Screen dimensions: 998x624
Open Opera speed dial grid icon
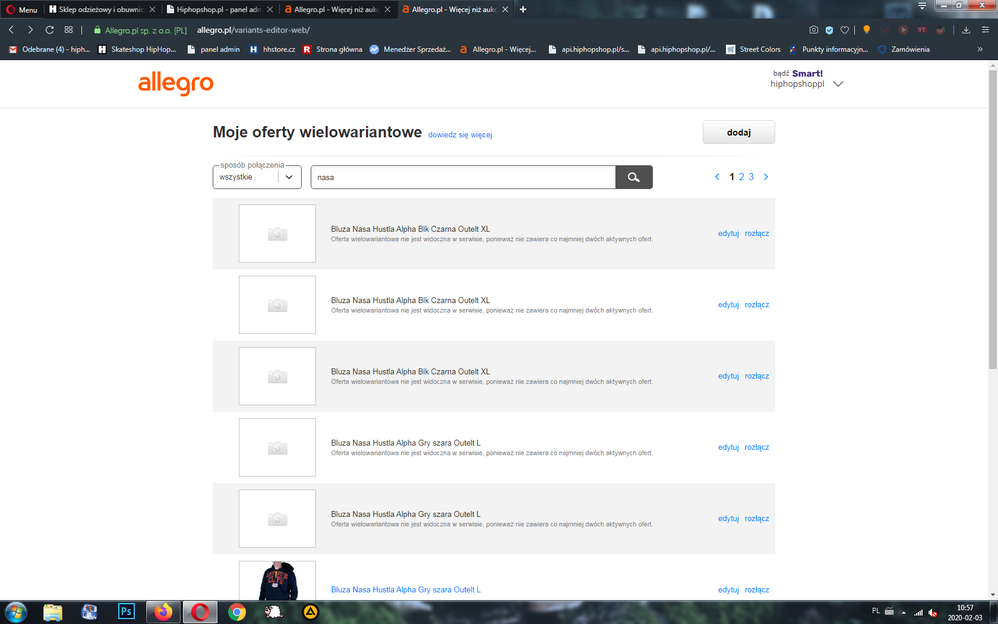click(68, 30)
